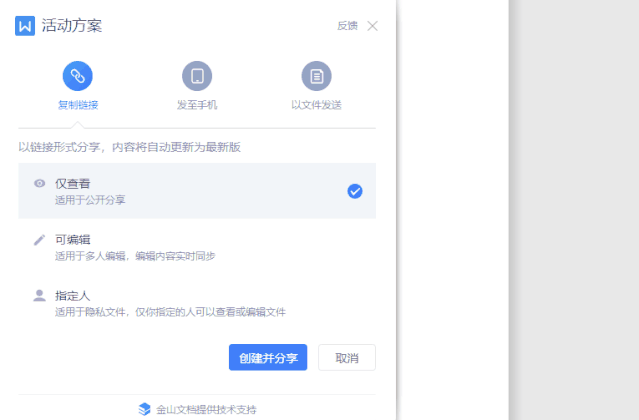Click the 金山文档提供技术支持 footer text
Image resolution: width=639 pixels, height=420 pixels.
coord(206,409)
